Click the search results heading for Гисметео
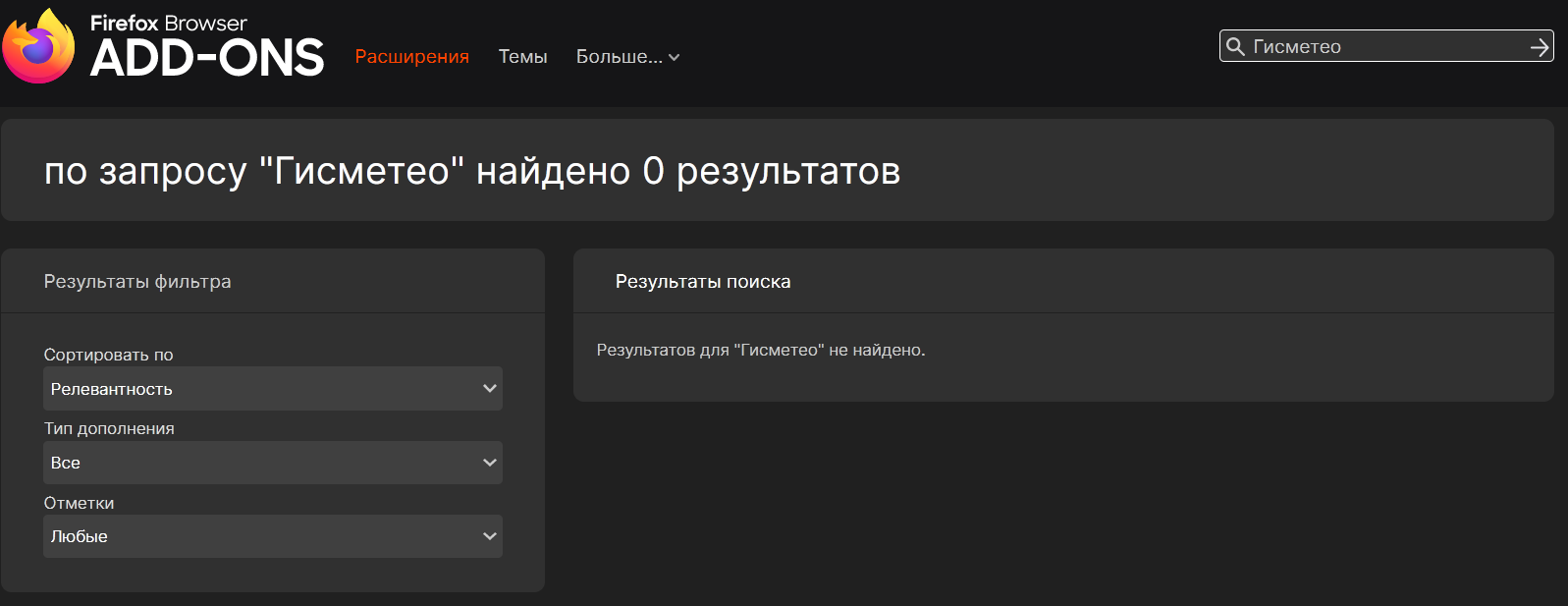 (x=472, y=171)
